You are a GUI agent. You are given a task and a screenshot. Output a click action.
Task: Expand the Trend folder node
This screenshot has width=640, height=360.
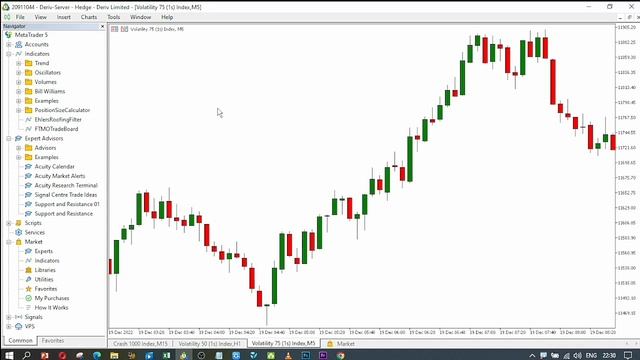click(x=18, y=63)
